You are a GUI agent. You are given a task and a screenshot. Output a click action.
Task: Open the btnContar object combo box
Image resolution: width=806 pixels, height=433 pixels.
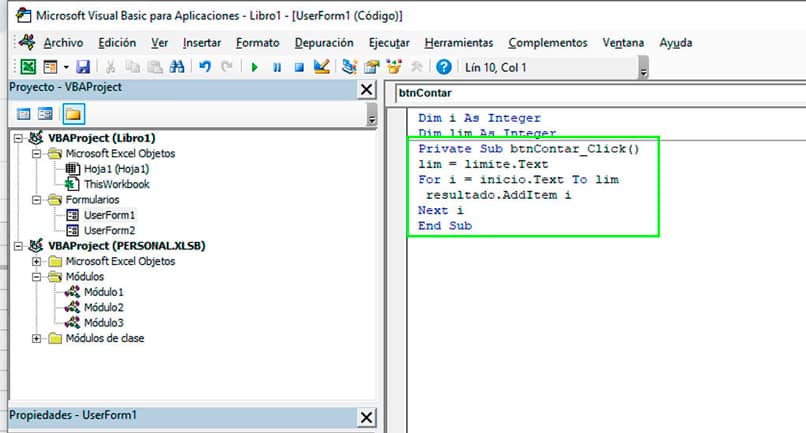(599, 93)
